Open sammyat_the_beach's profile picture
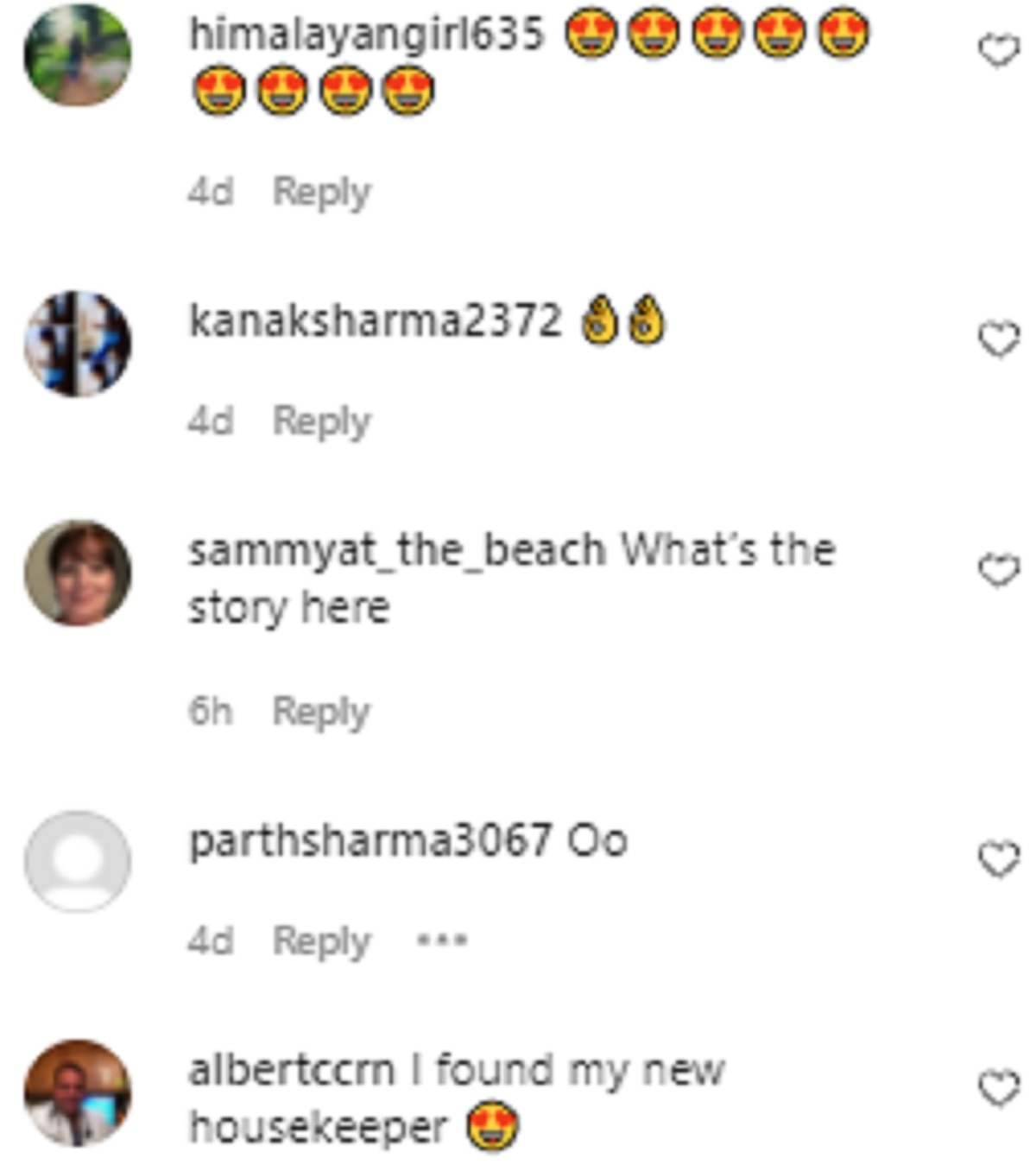 pos(78,573)
